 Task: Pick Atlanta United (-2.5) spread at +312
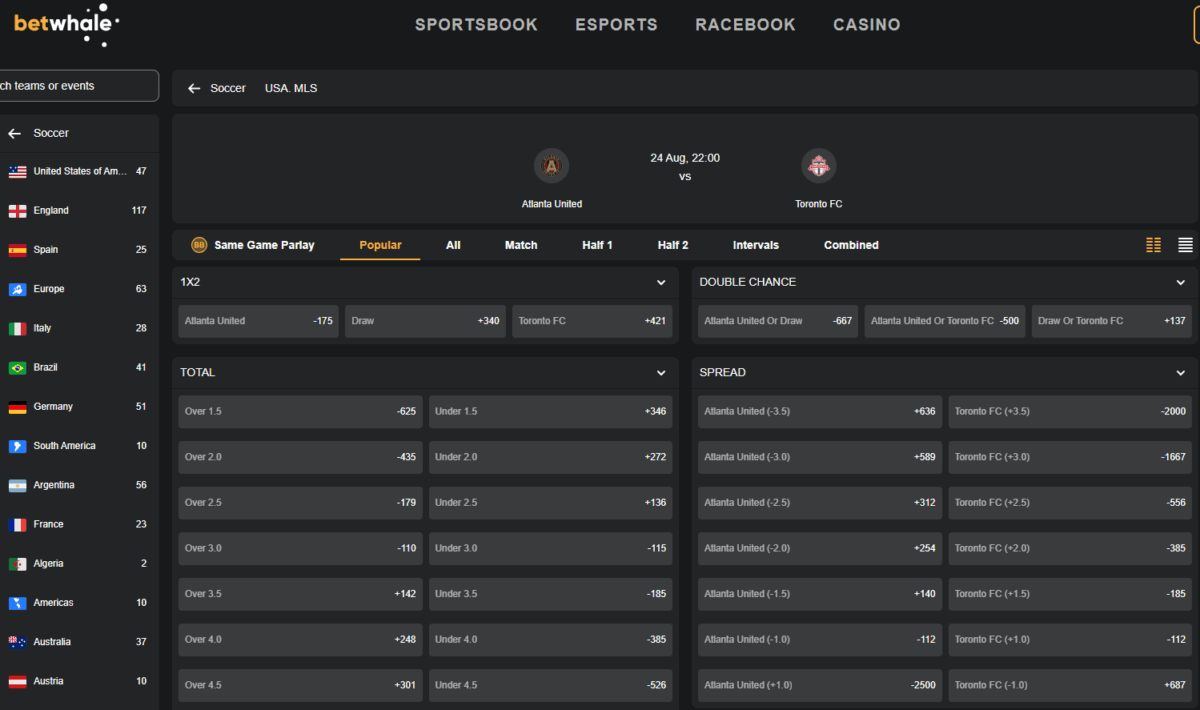click(x=820, y=503)
